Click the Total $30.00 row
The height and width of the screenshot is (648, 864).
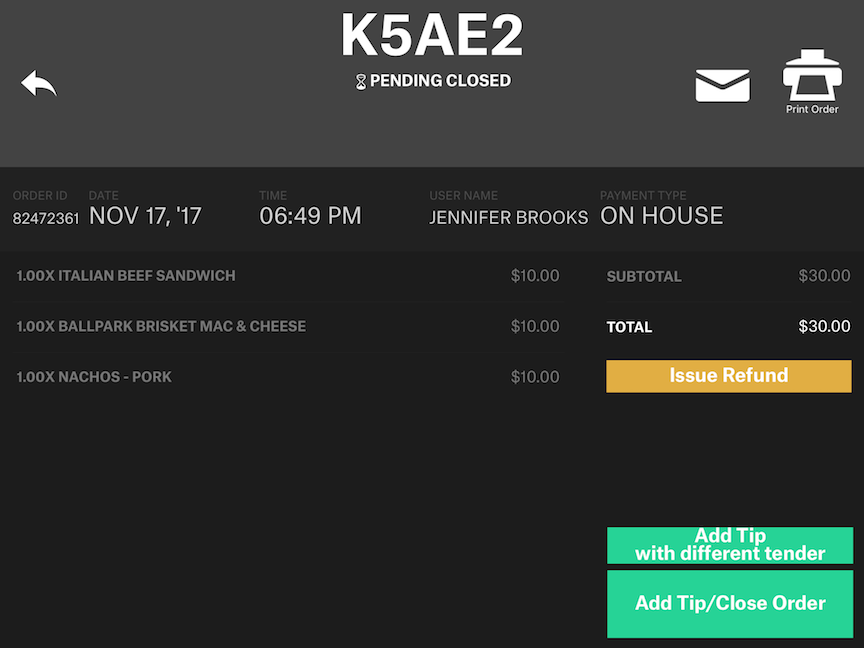point(728,327)
